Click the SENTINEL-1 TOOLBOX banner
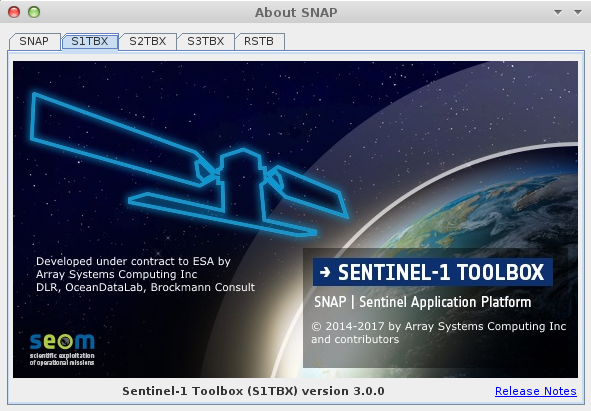 click(433, 272)
